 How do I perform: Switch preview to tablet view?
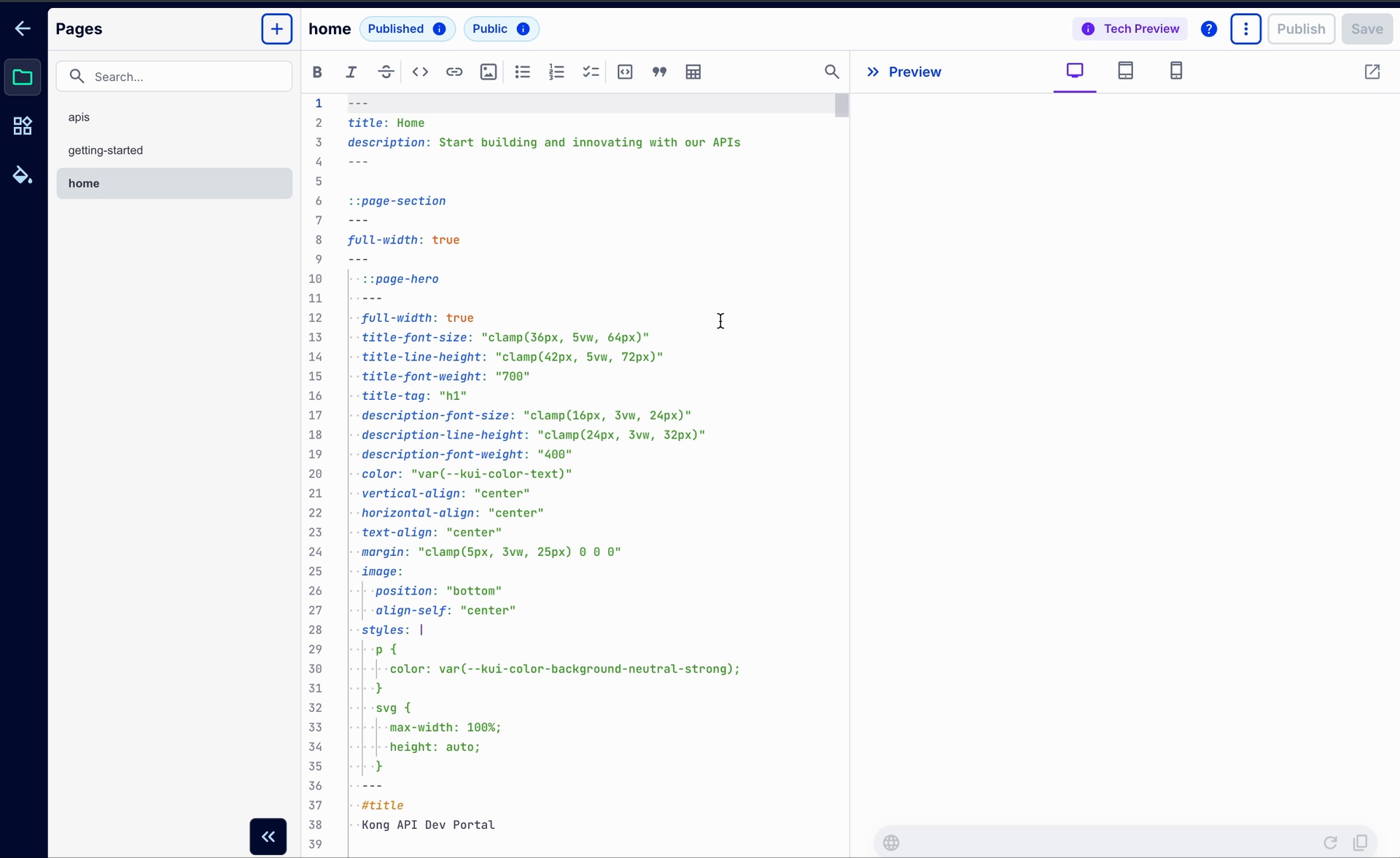tap(1126, 71)
